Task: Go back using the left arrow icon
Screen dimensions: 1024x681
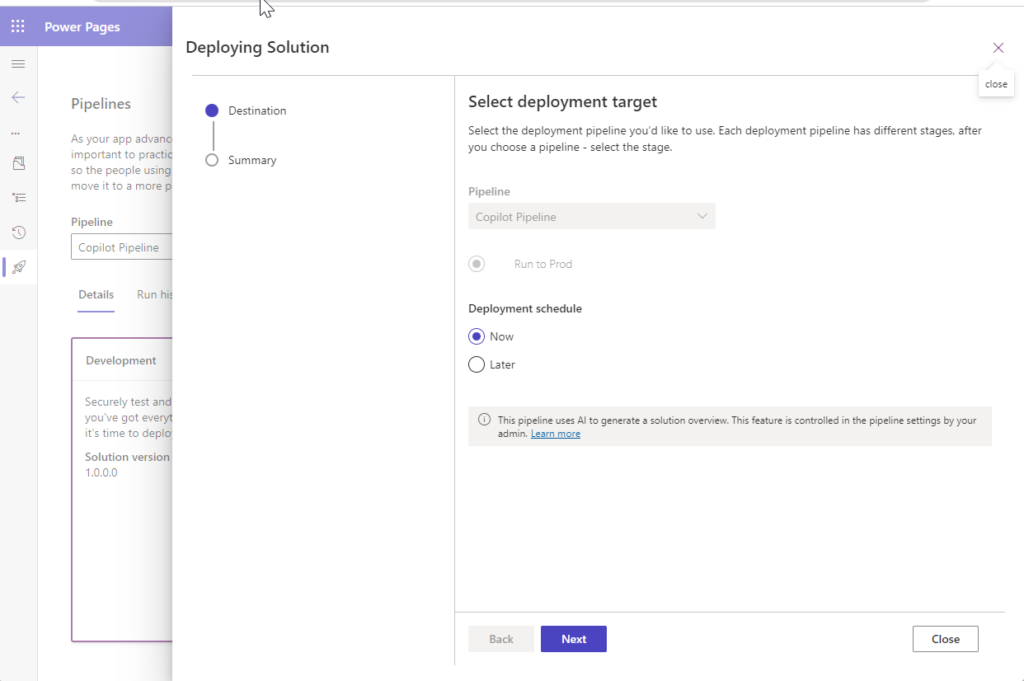Action: (18, 97)
